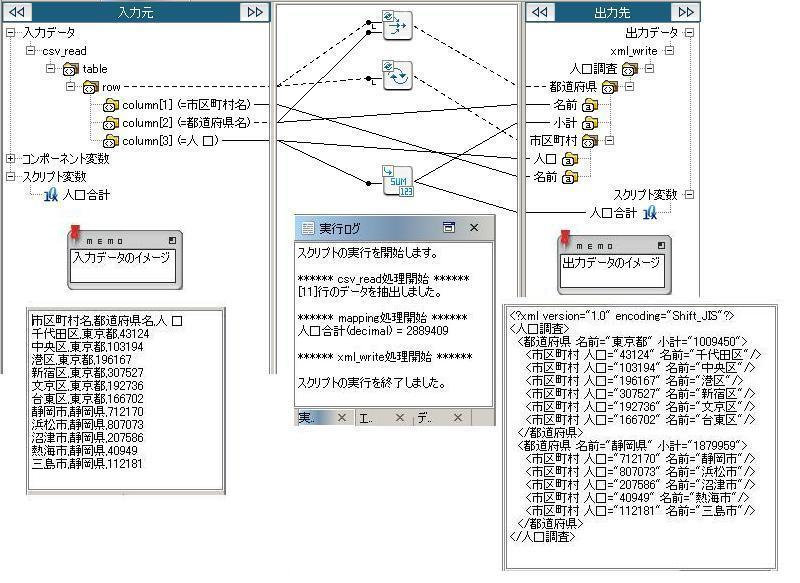Collapse スクリプト変数 node in 入力元 panel

pyautogui.click(x=10, y=176)
